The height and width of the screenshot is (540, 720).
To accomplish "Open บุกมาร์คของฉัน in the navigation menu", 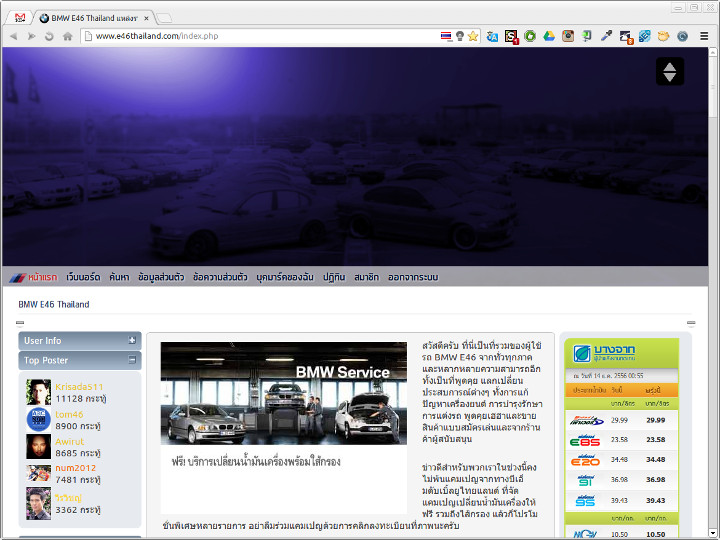I will tap(285, 277).
